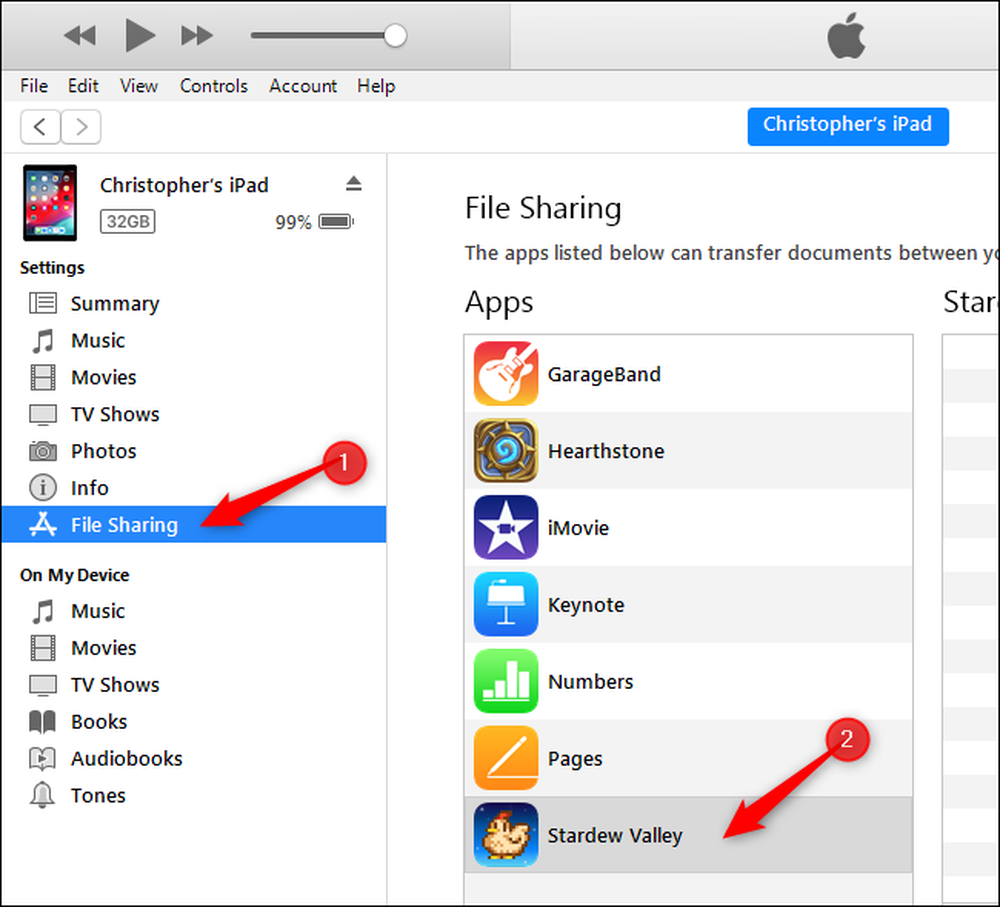Open the Edit menu
This screenshot has height=907, width=1000.
pyautogui.click(x=83, y=86)
